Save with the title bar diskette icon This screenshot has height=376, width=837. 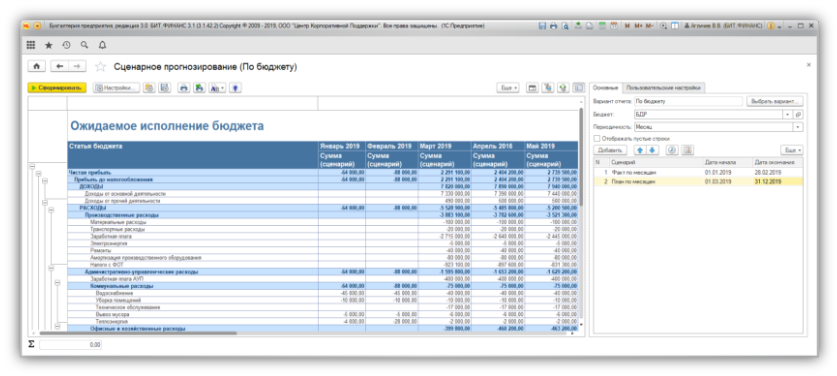tap(542, 26)
